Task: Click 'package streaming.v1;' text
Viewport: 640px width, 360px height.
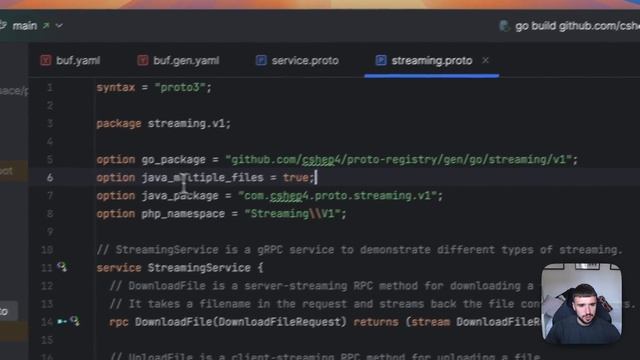Action: [164, 124]
